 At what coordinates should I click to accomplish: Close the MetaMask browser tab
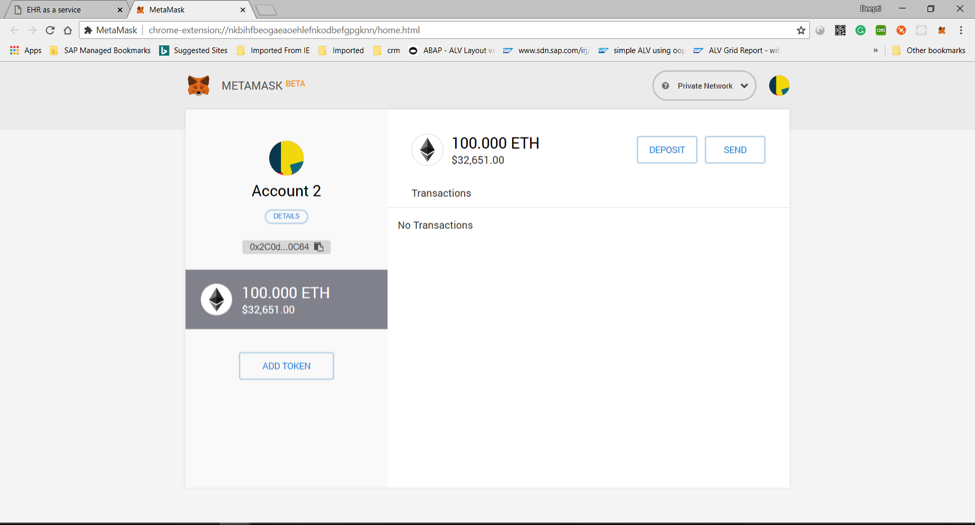pyautogui.click(x=243, y=10)
